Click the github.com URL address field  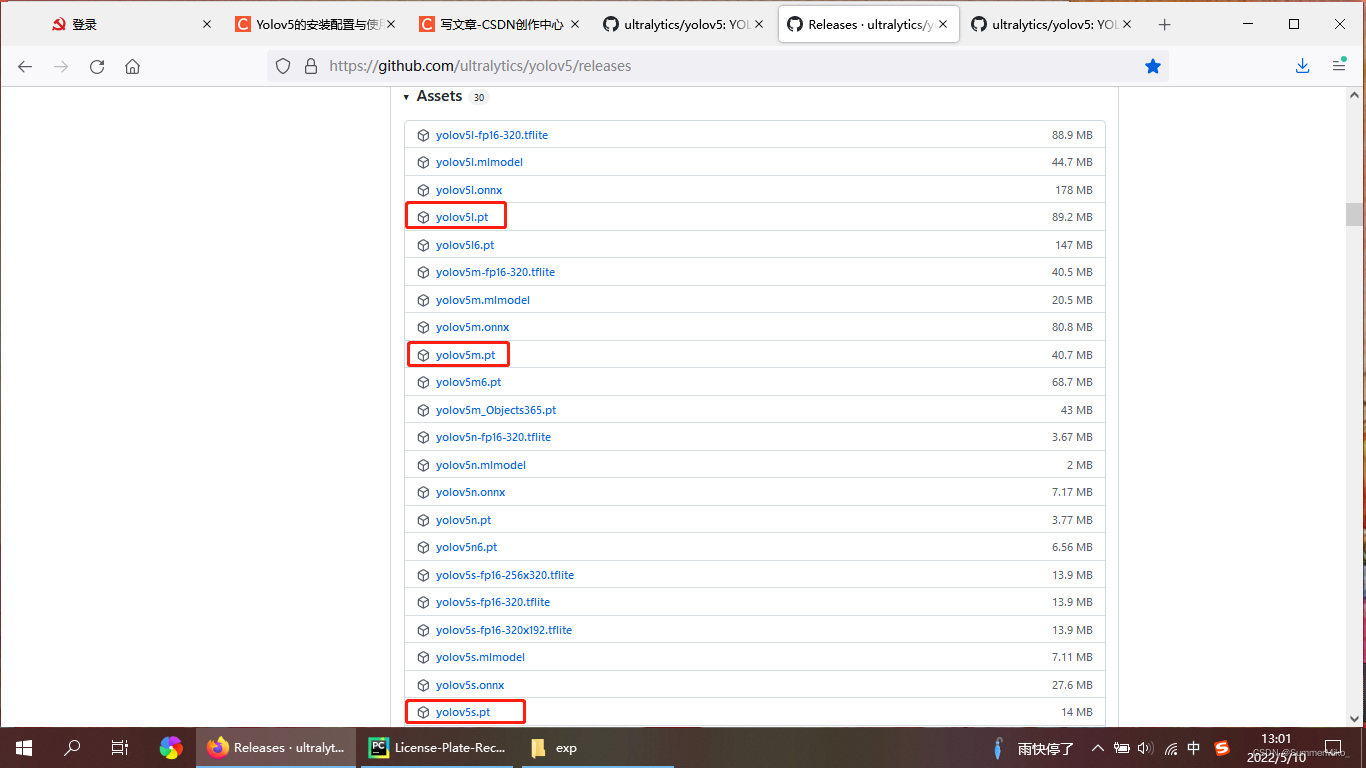tap(717, 66)
